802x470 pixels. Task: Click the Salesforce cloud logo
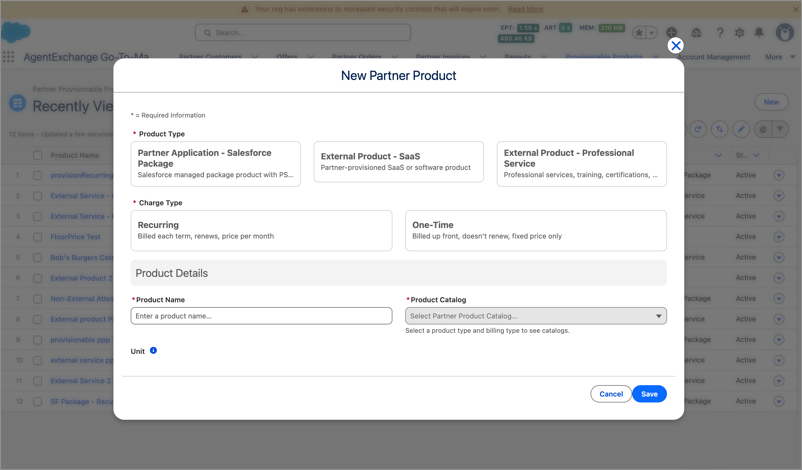click(x=16, y=32)
